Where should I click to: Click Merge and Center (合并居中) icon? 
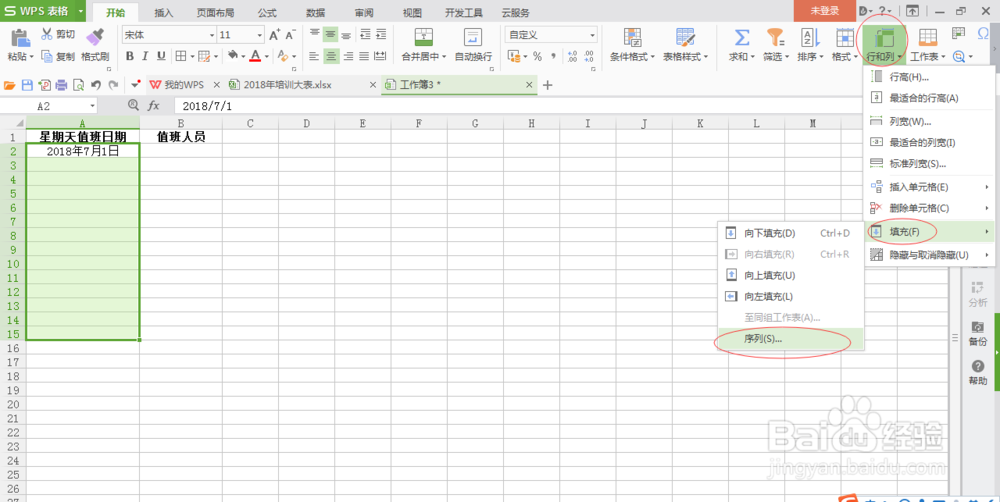click(x=423, y=38)
